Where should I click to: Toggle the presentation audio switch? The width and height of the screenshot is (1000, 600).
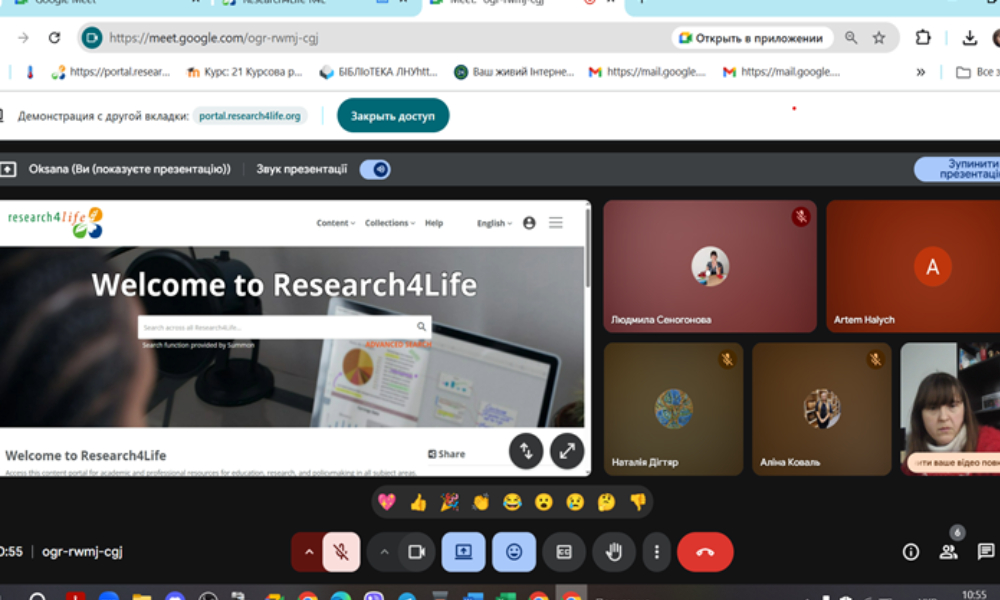point(375,169)
